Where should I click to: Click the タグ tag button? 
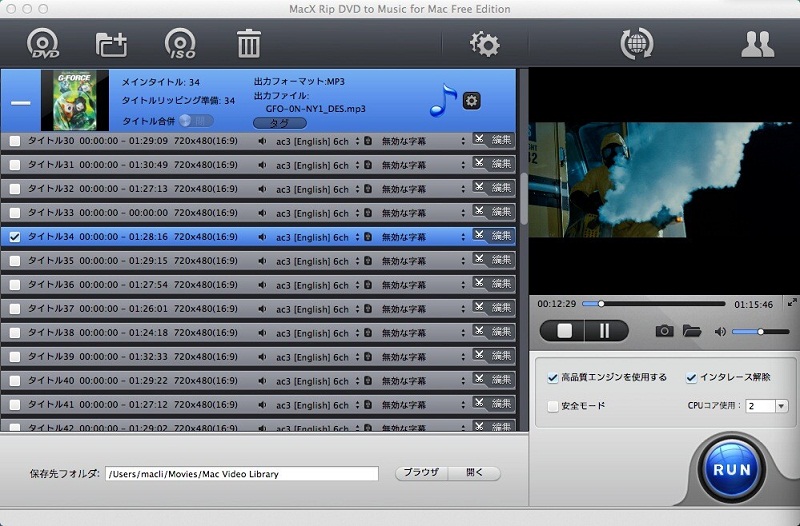(280, 123)
